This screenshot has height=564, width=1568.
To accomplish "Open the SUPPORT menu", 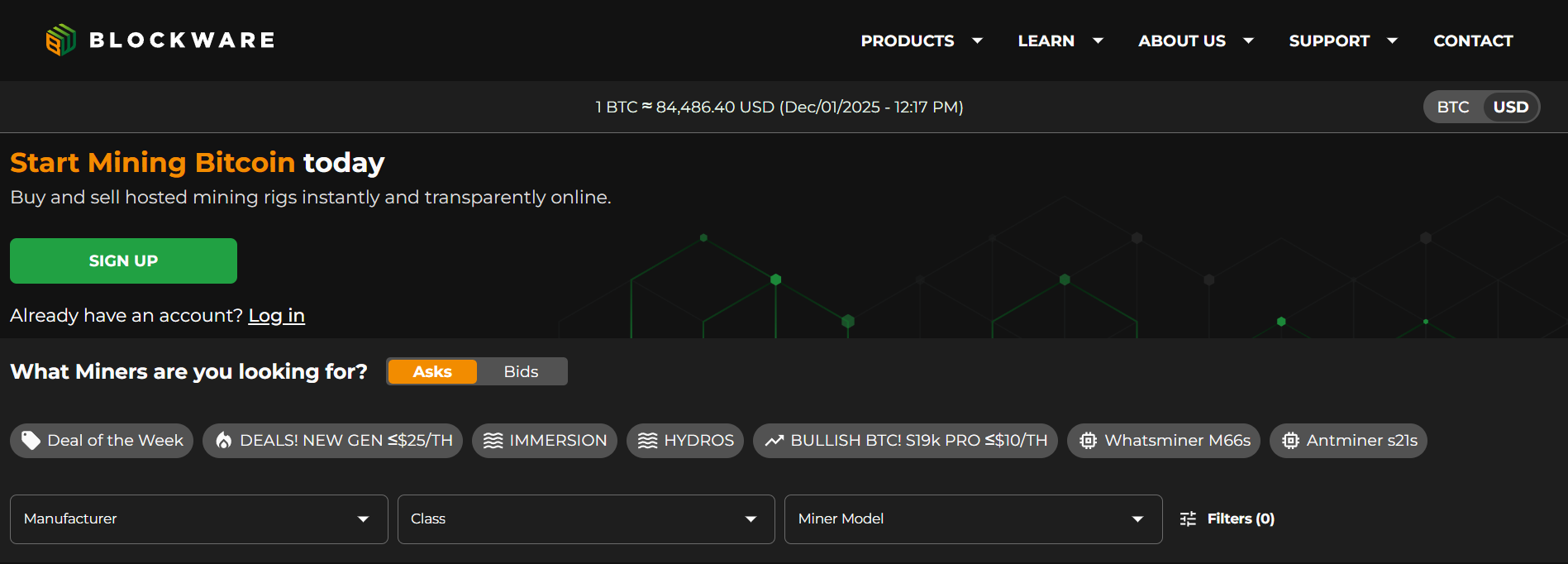I will click(1329, 41).
